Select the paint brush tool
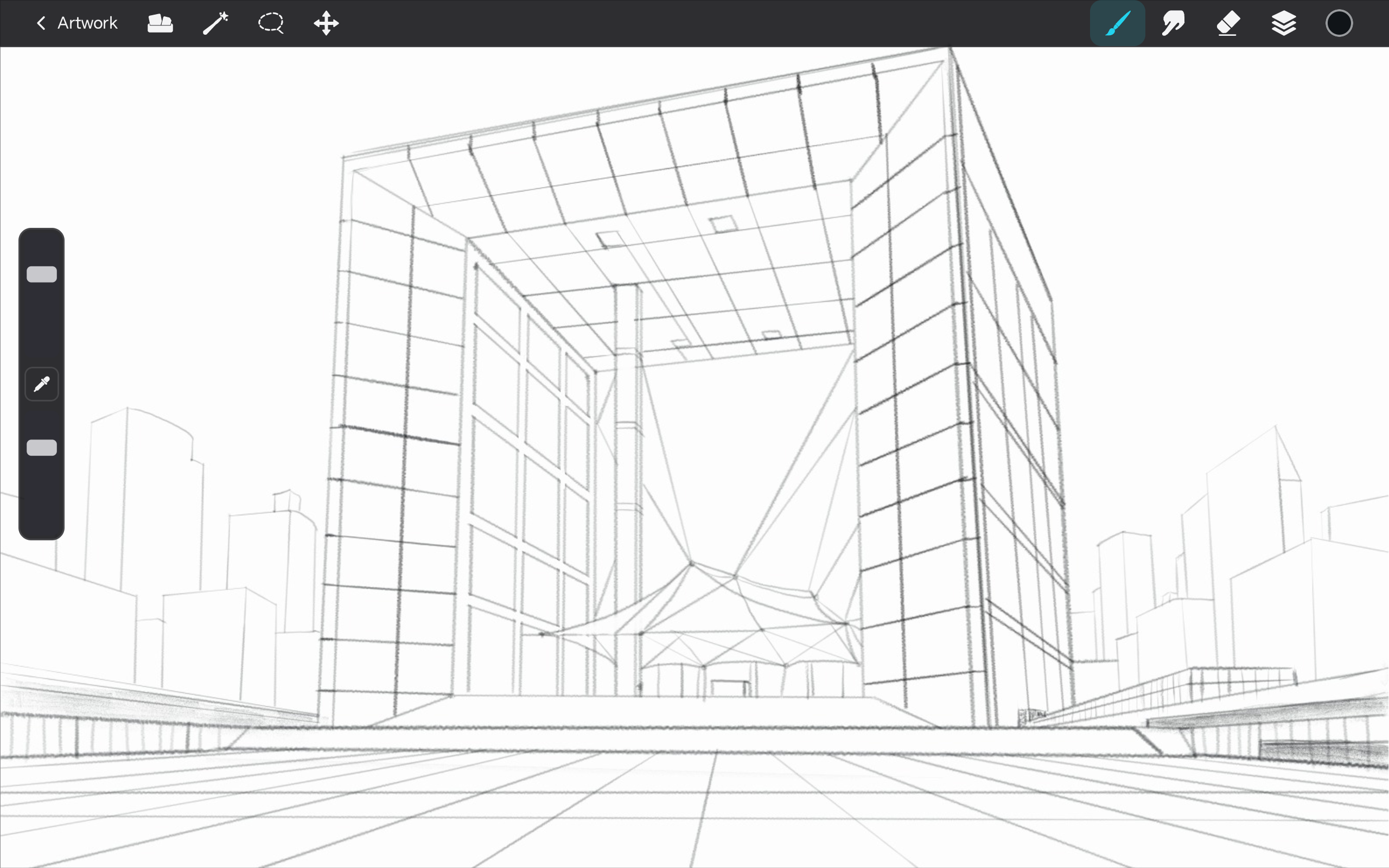The image size is (1389, 868). point(1117,23)
